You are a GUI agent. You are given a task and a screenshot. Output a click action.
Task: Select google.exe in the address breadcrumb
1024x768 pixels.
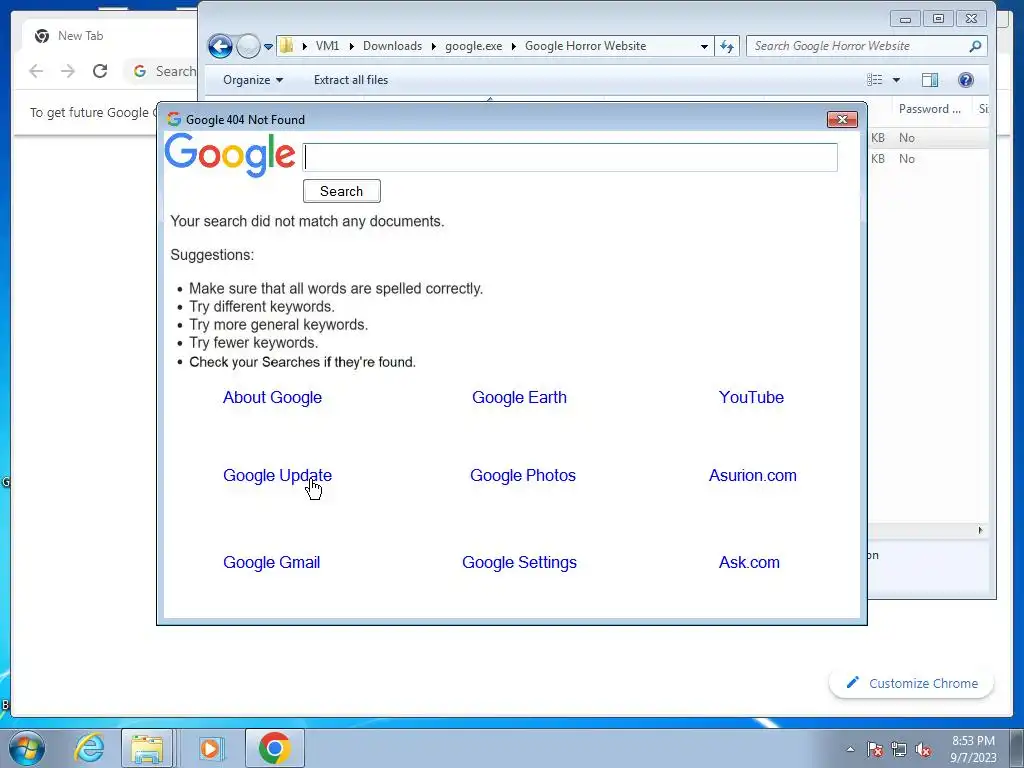tap(473, 46)
